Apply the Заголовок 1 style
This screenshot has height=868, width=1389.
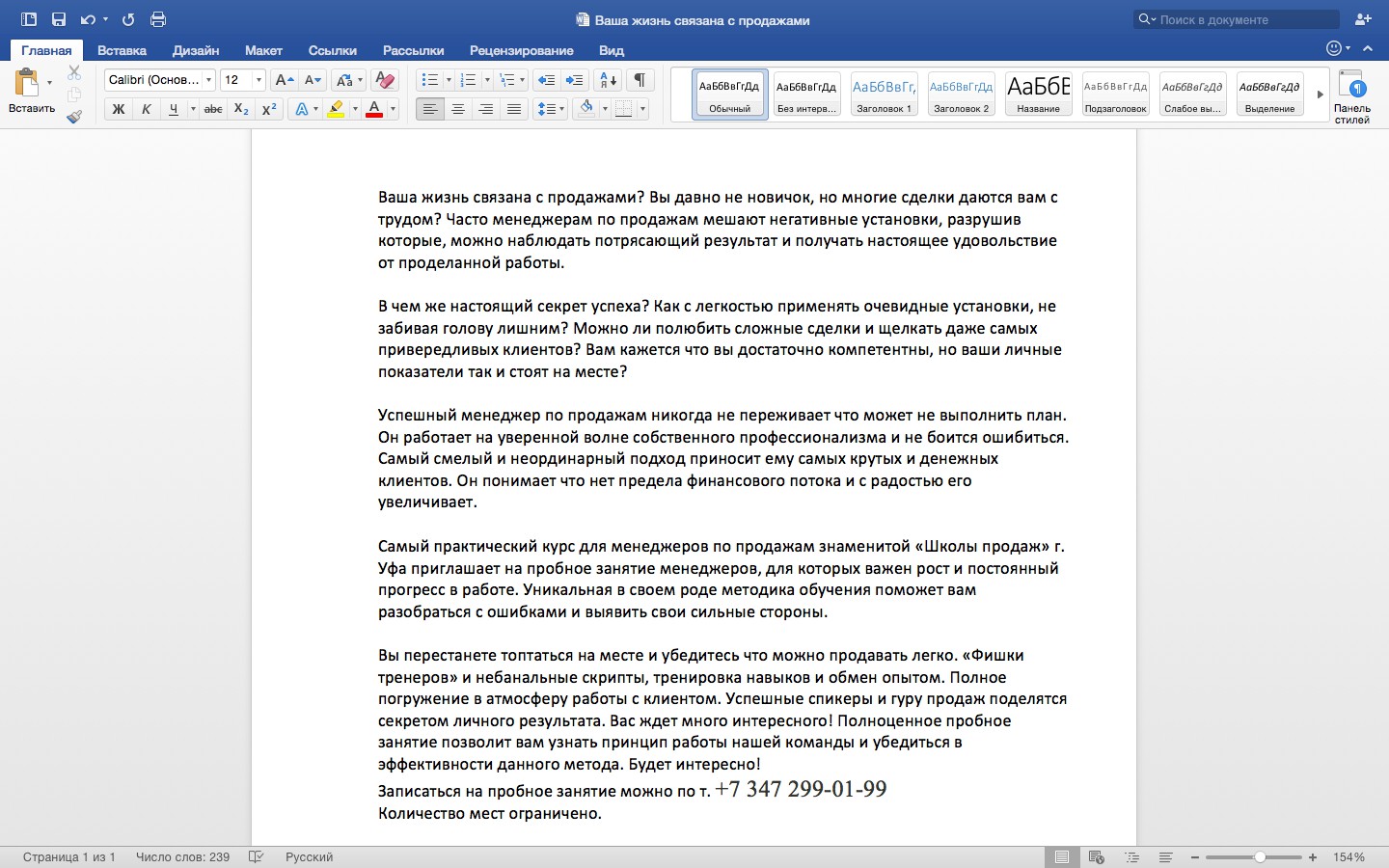click(884, 95)
